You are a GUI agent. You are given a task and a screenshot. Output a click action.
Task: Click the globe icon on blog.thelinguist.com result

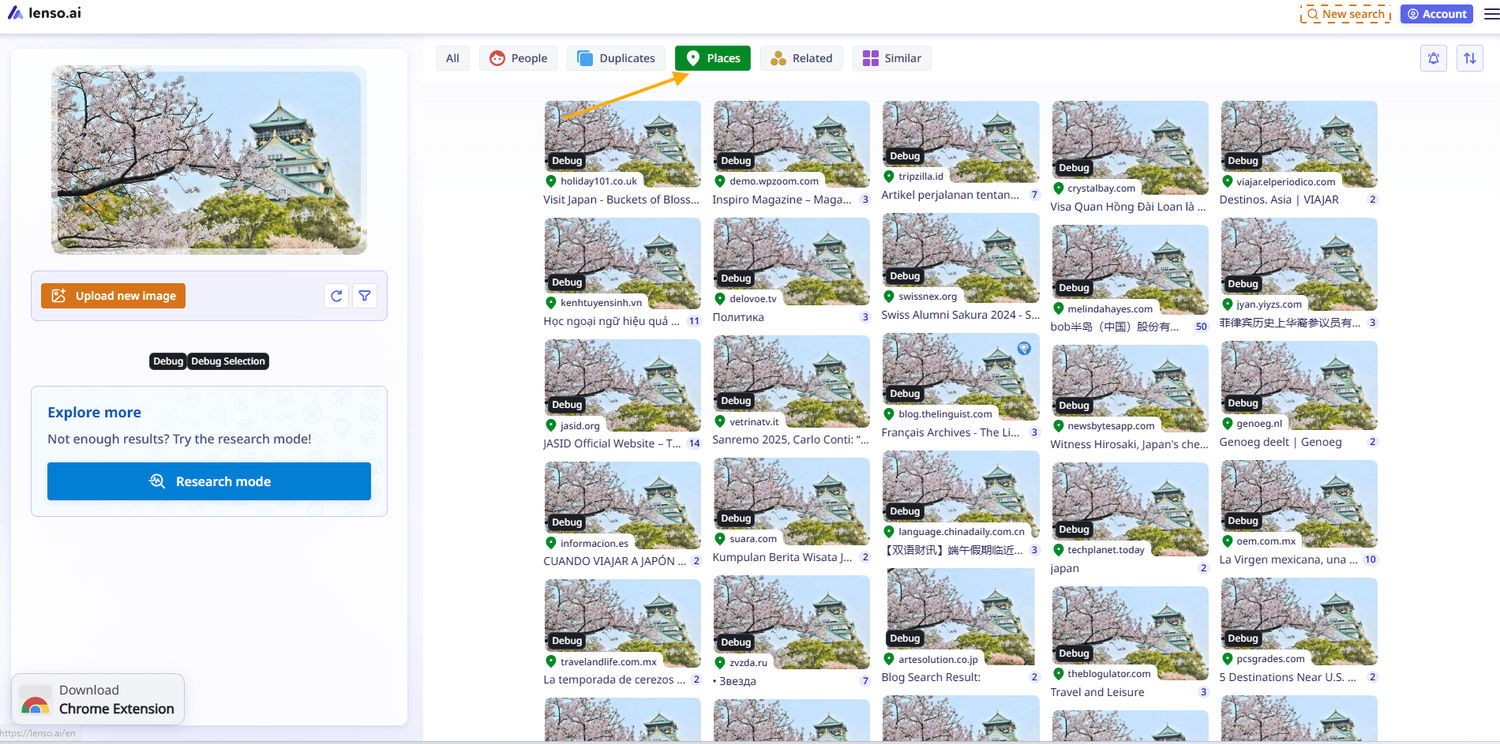tap(1023, 348)
